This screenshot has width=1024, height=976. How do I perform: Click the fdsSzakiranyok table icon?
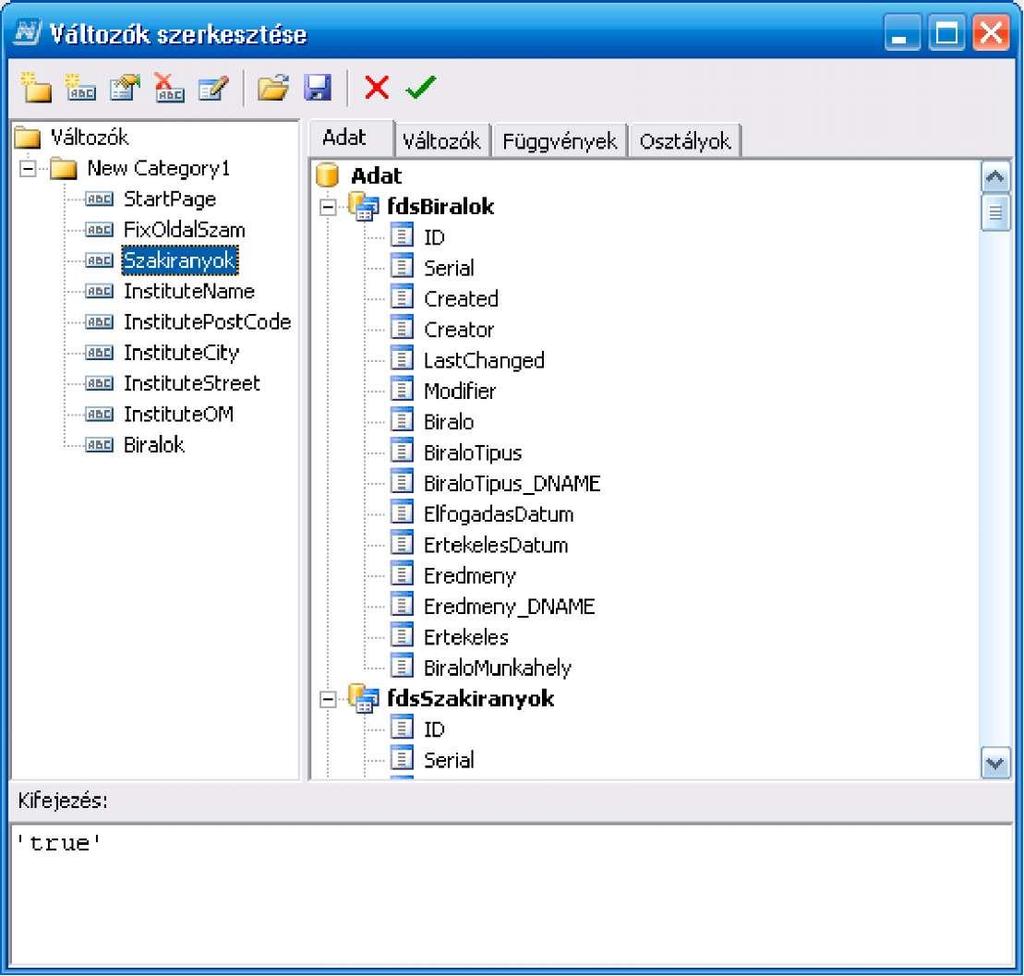pyautogui.click(x=363, y=698)
